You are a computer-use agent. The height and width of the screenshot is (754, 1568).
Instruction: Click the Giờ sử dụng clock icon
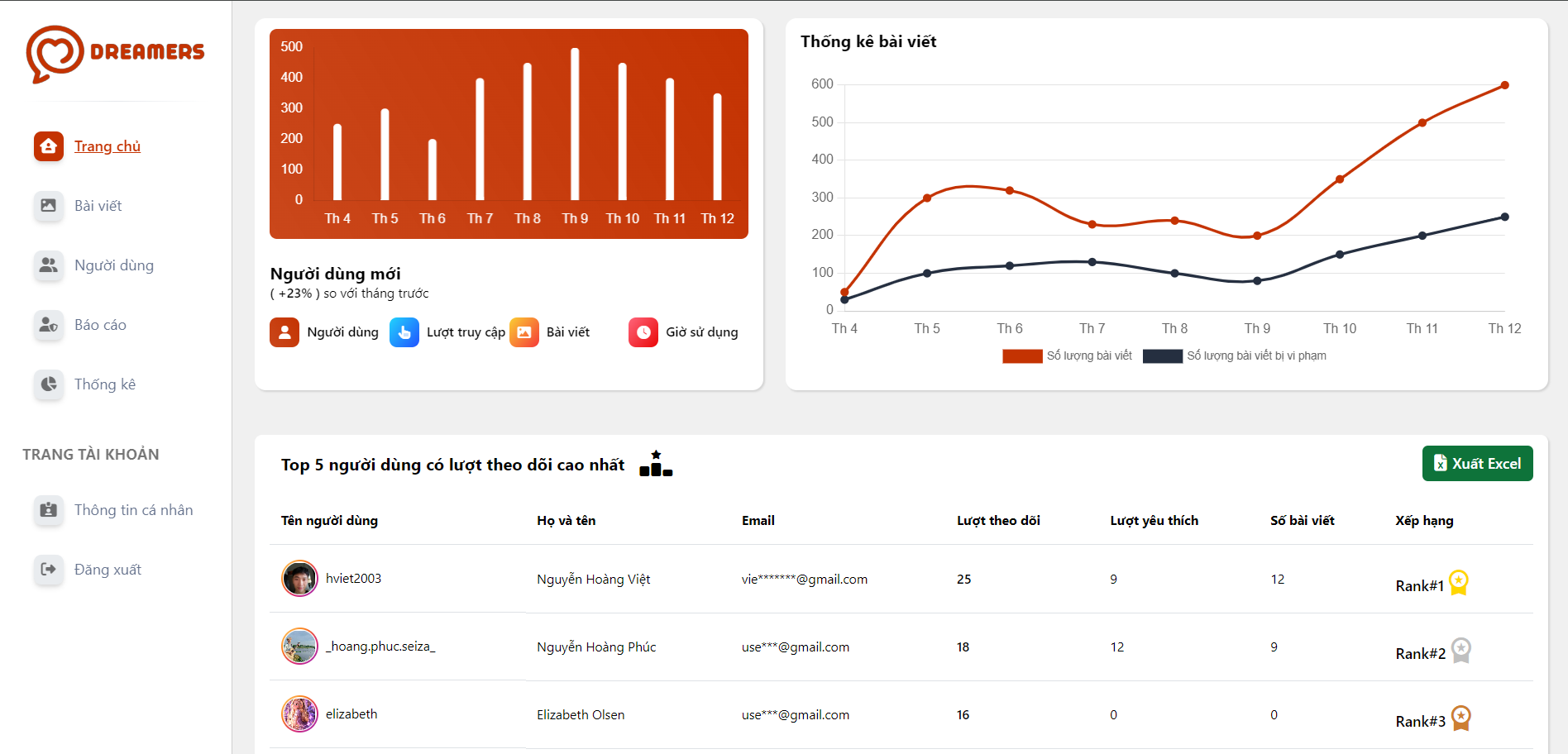coord(643,332)
